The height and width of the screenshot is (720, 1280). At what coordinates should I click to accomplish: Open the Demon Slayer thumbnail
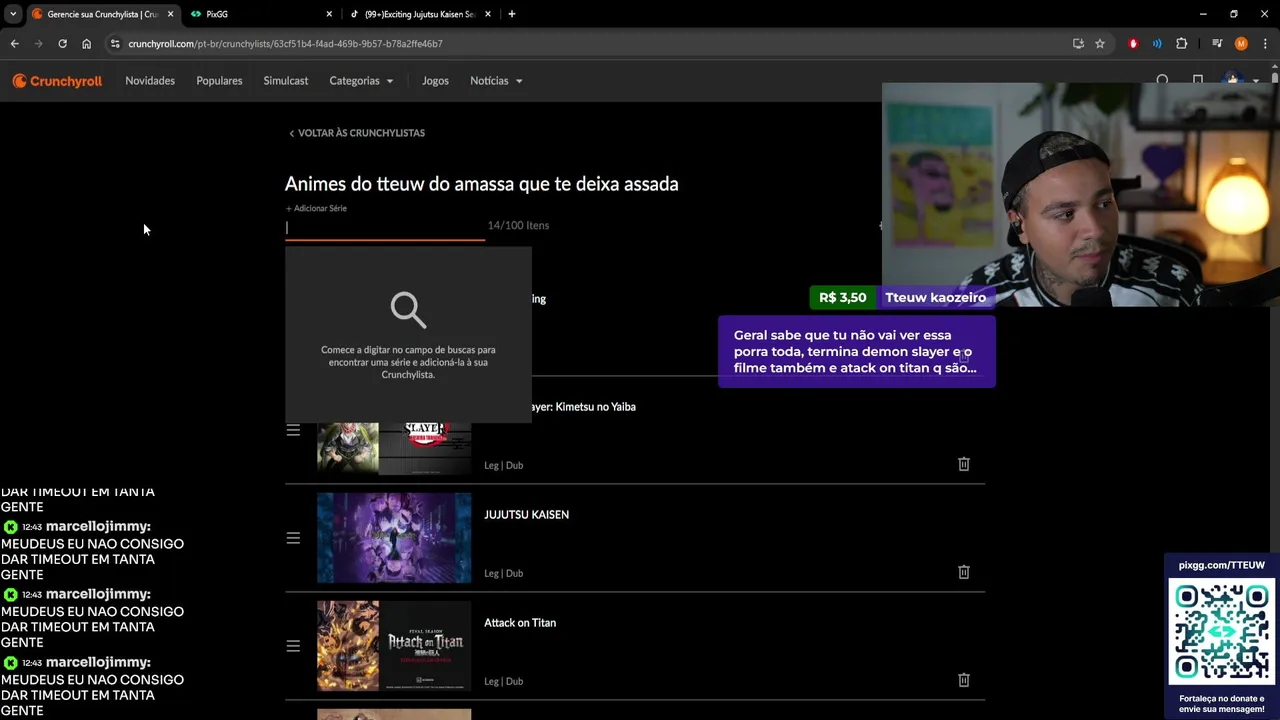pos(394,448)
